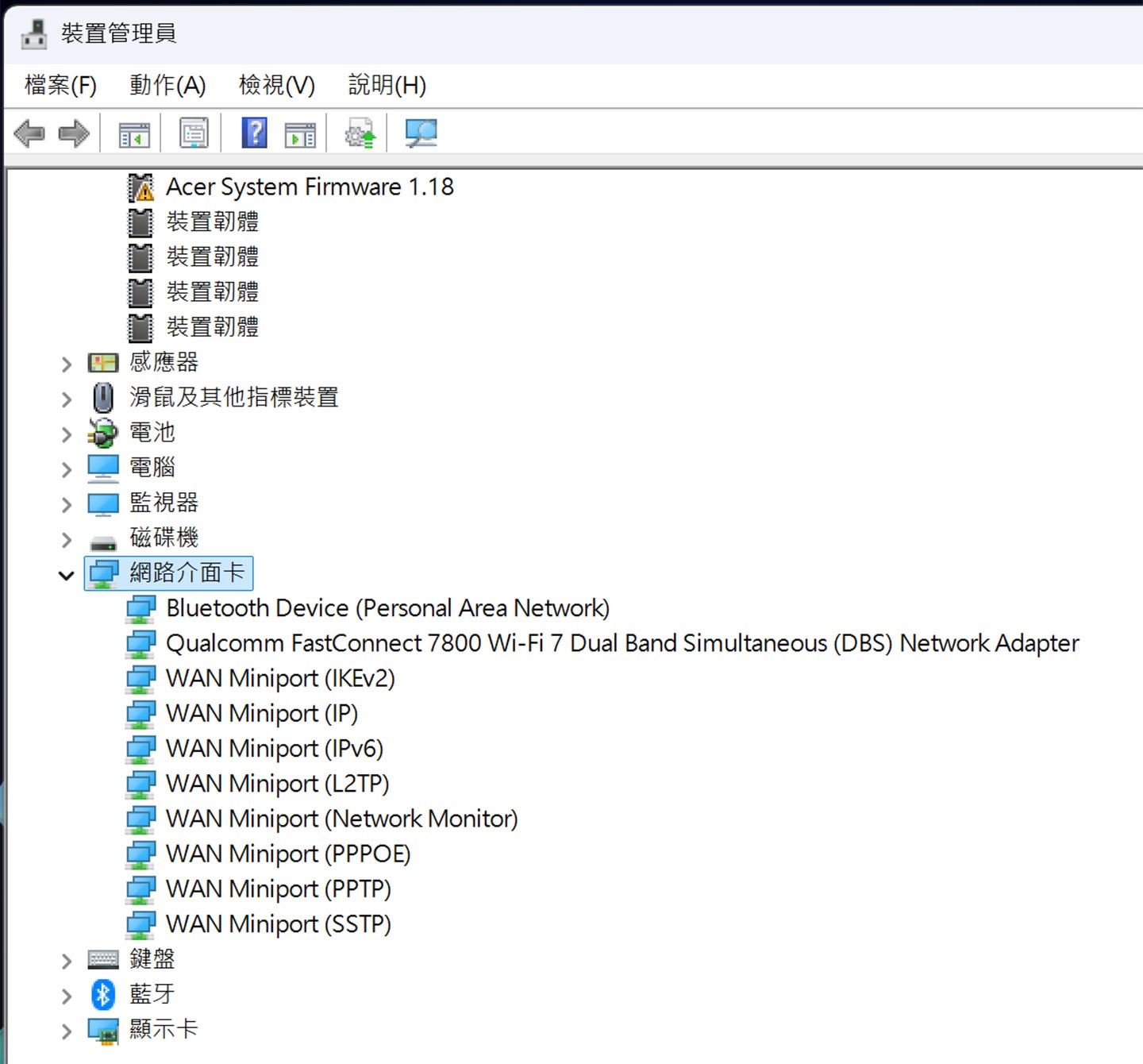
Task: Click the keyboard icon beside 鍵盤
Action: click(x=103, y=959)
